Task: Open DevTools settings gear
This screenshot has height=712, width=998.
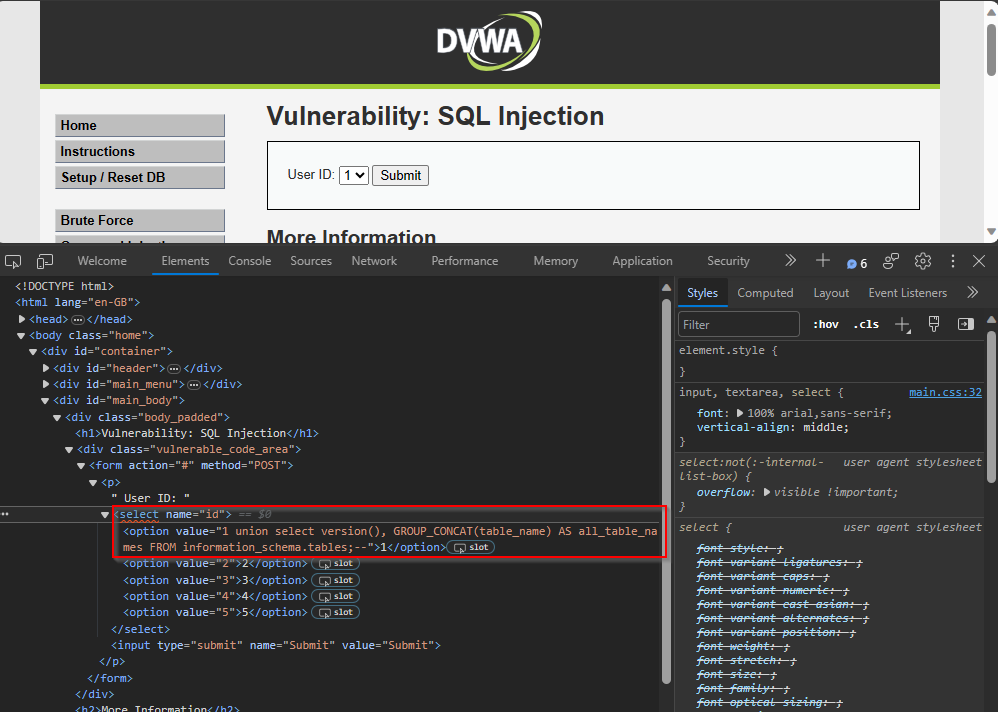Action: pos(923,261)
